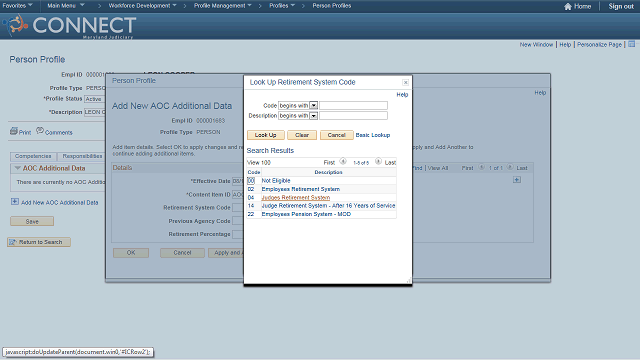
Task: Click the Look Up button
Action: coord(265,135)
